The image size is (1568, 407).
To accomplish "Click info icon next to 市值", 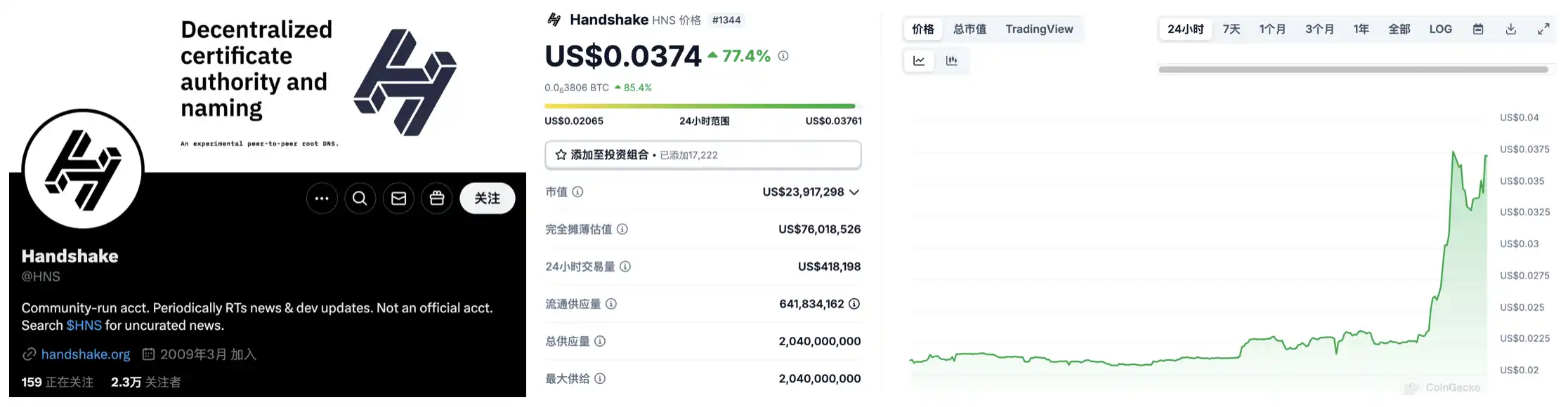I will coord(577,192).
